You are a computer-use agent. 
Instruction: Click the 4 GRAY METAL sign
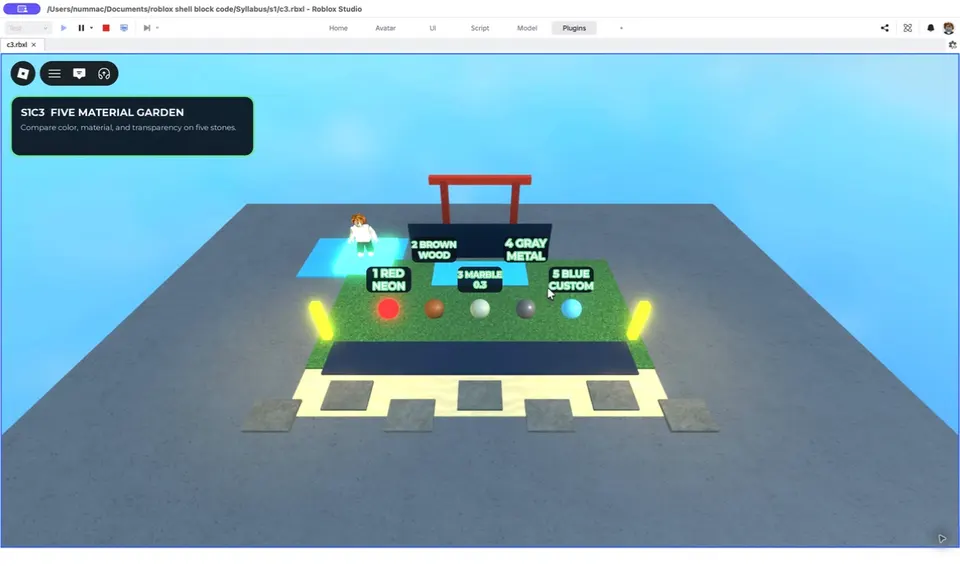click(x=525, y=250)
